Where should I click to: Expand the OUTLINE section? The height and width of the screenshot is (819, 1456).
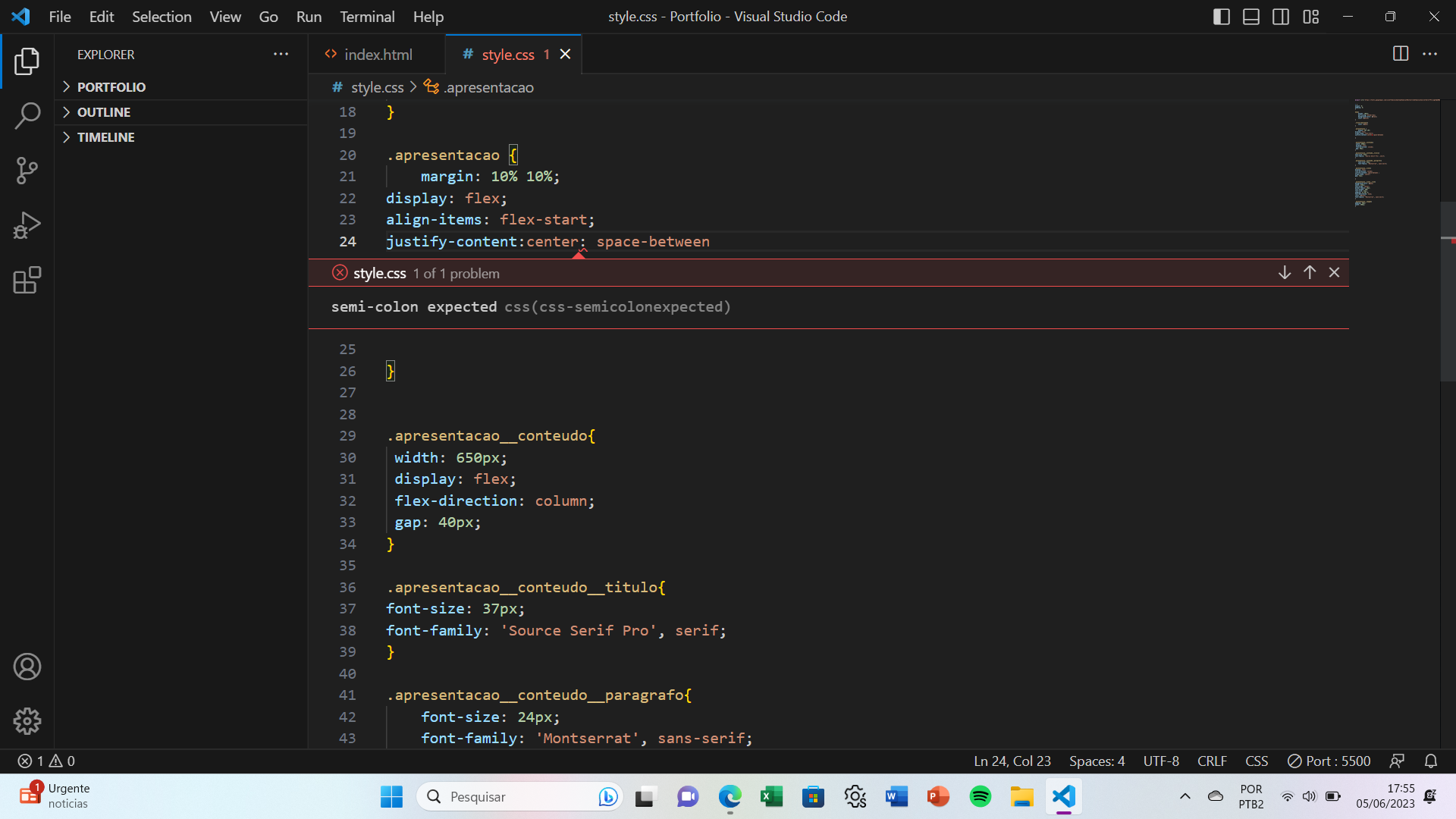182,112
